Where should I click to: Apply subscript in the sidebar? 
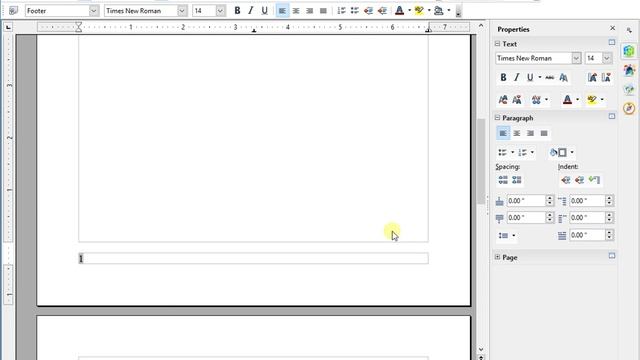pos(517,100)
